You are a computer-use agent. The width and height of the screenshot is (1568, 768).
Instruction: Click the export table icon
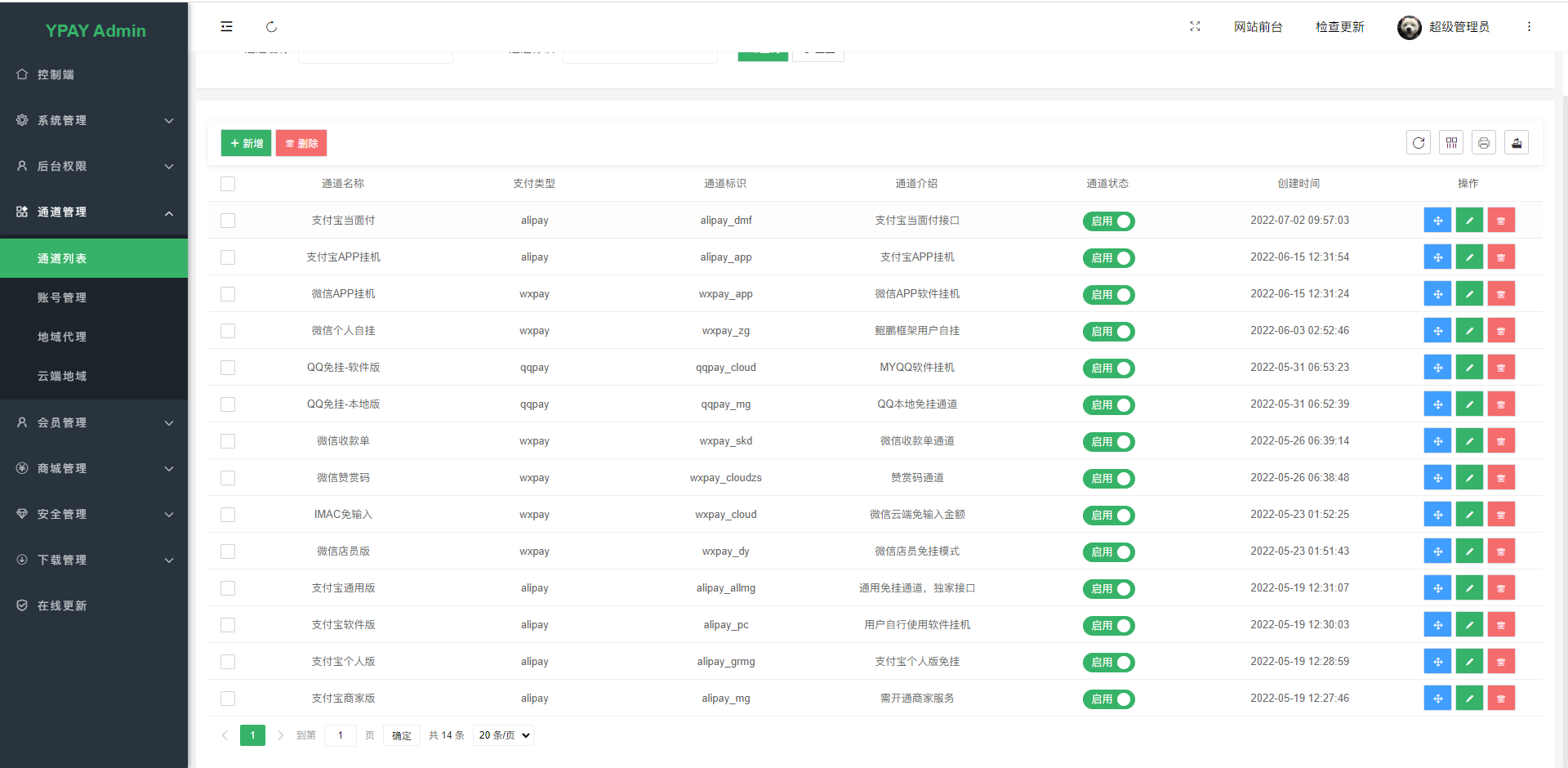[x=1517, y=143]
